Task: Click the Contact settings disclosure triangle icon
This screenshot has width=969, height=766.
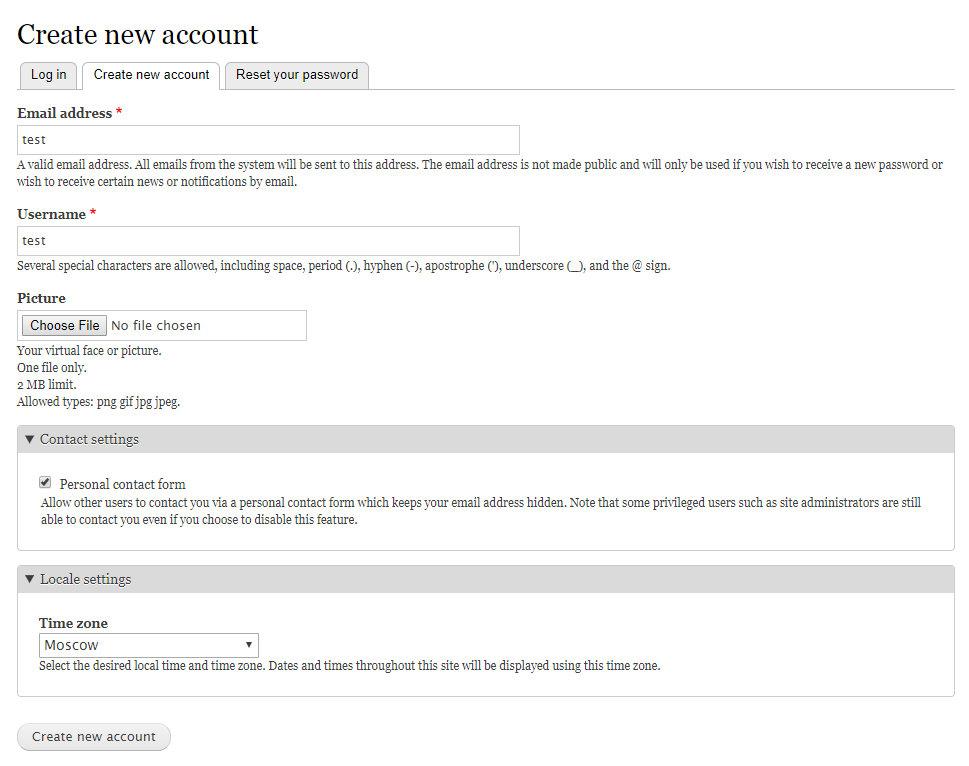Action: 30,439
